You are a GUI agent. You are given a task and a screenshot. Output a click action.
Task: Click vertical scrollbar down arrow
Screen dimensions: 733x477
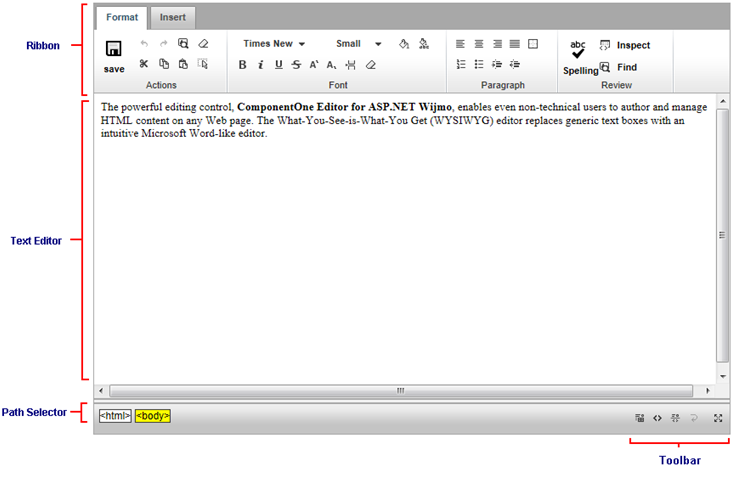point(723,376)
